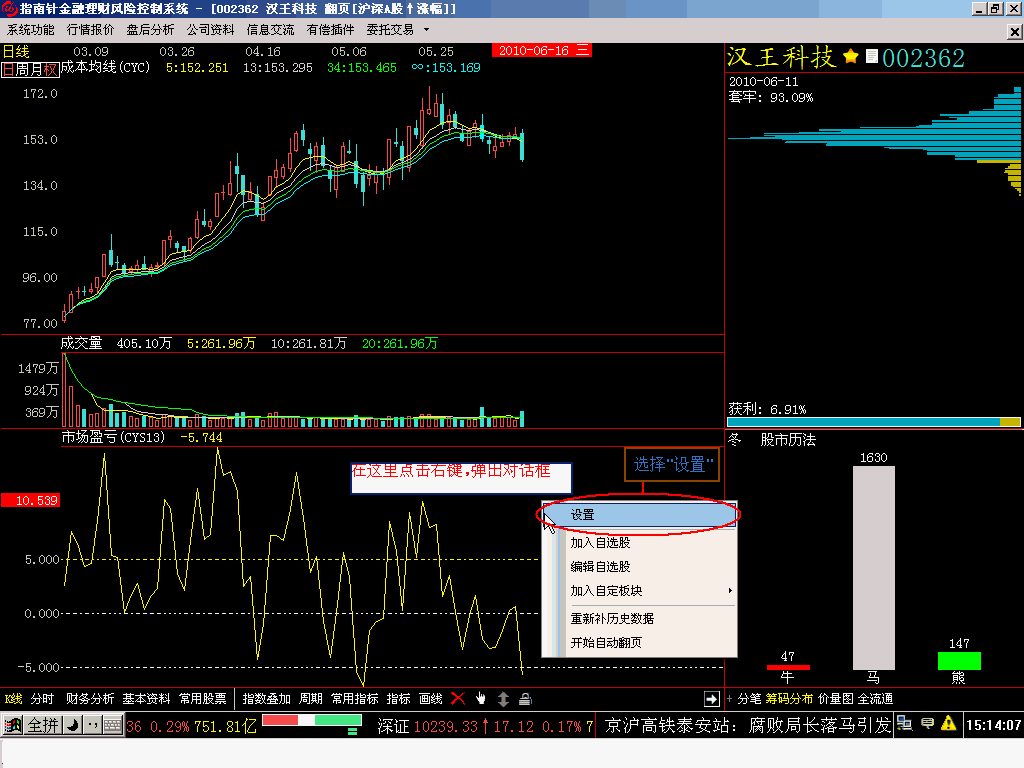The height and width of the screenshot is (768, 1024).
Task: Click the '全拼' input mode button
Action: (x=43, y=725)
